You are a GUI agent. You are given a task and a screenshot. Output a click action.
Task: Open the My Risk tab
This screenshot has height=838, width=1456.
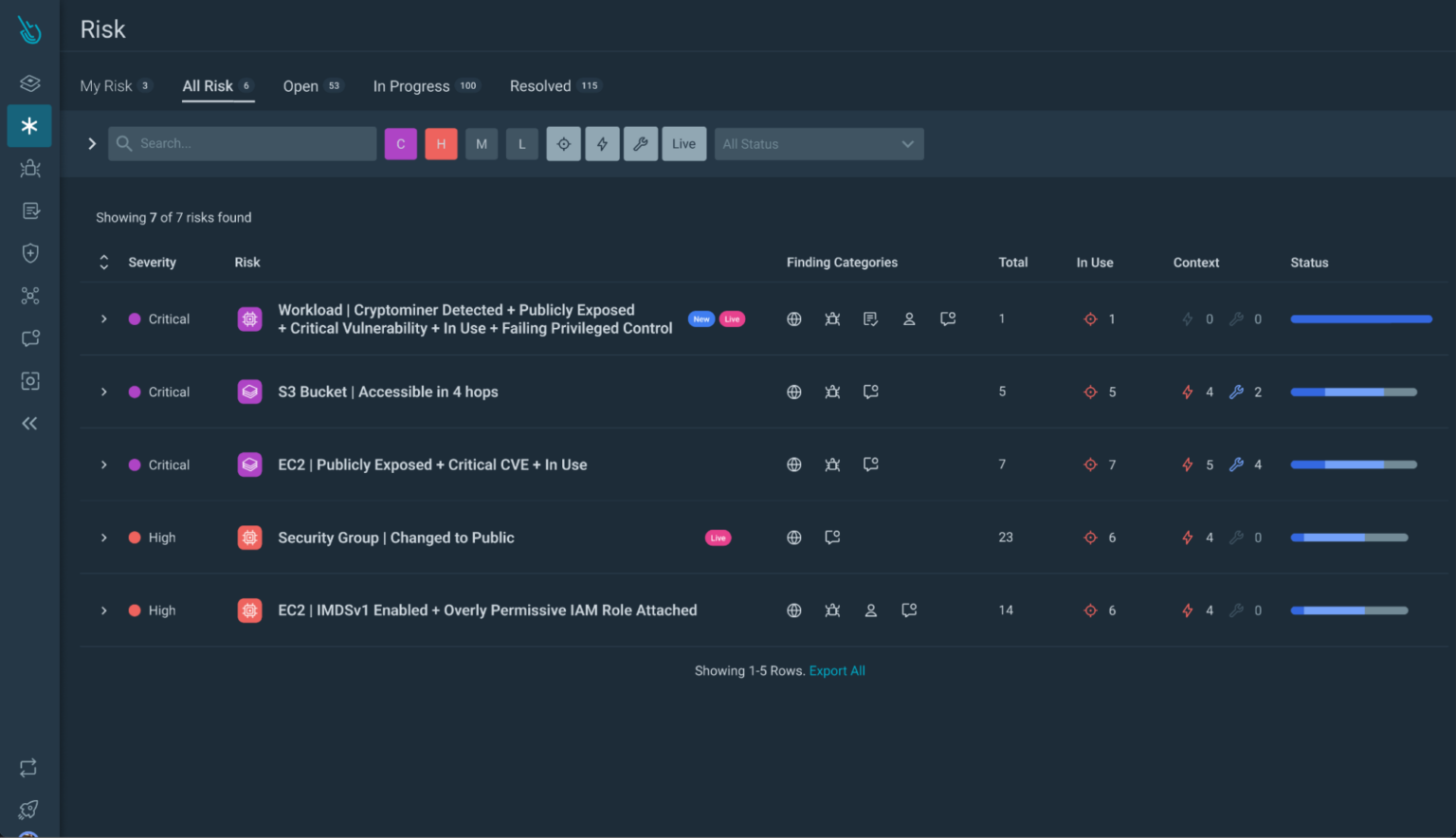click(106, 85)
